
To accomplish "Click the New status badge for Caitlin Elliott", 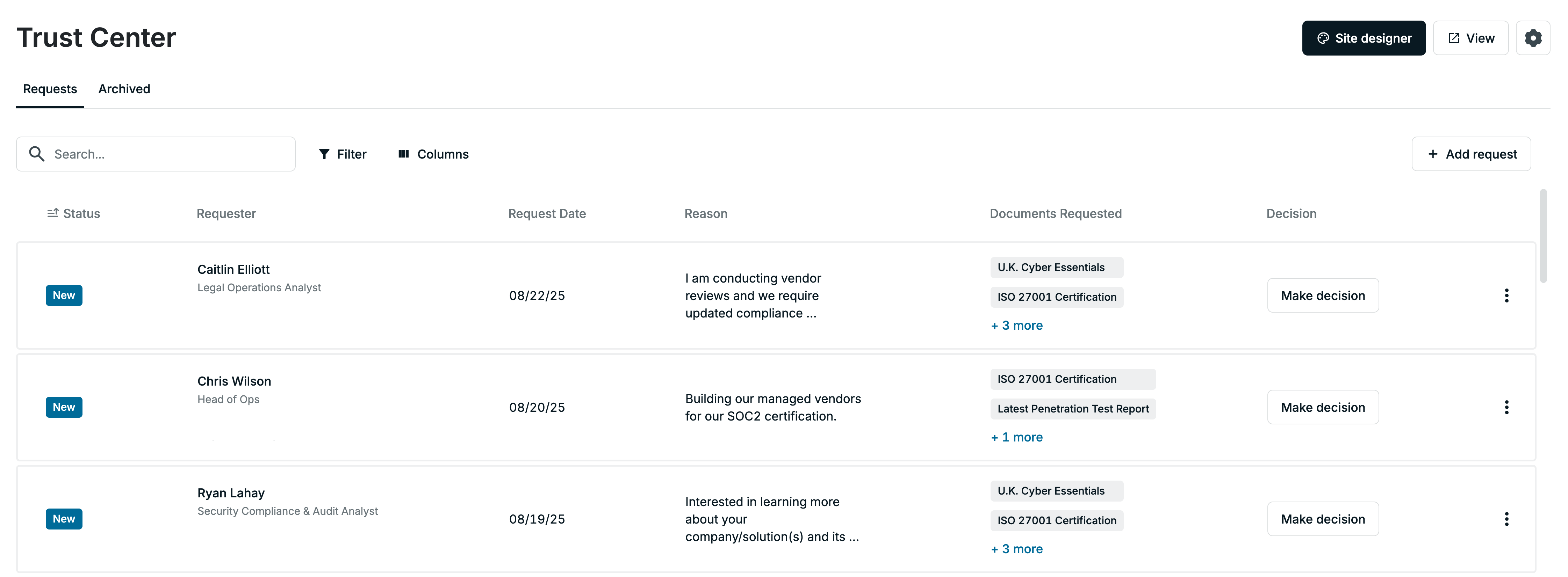I will click(64, 295).
